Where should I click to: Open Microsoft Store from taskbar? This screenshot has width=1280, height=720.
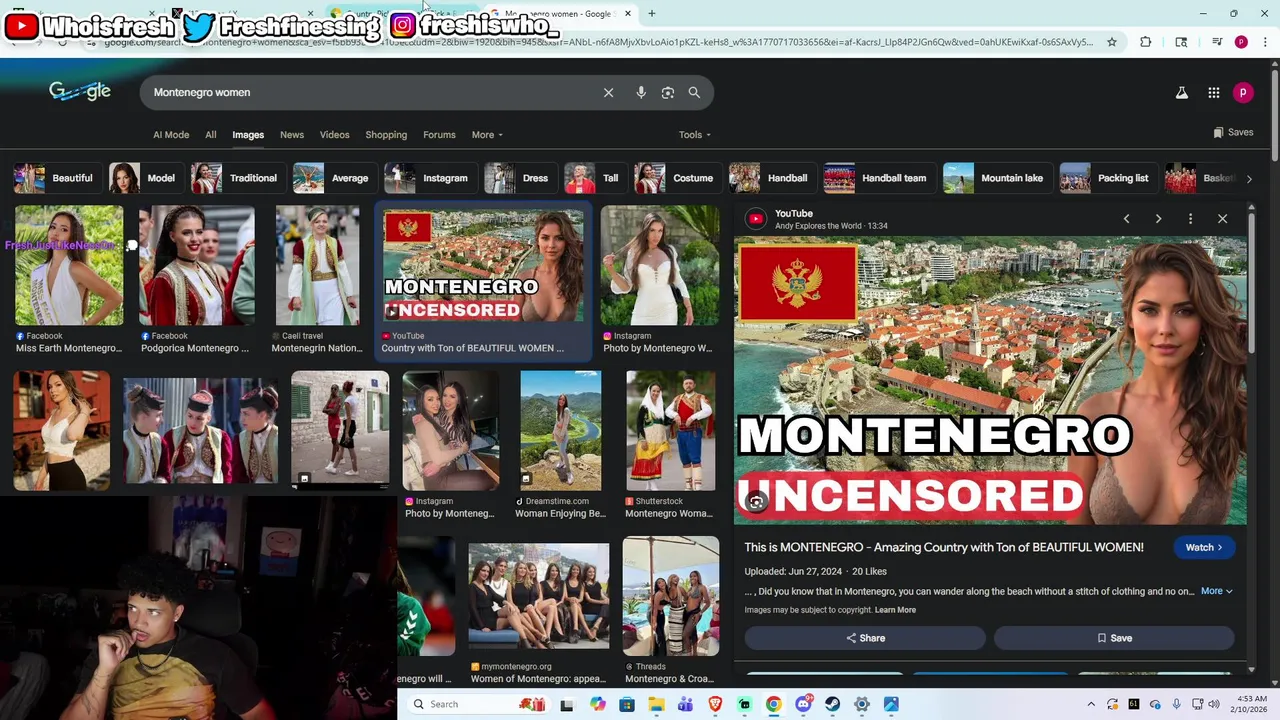pos(627,705)
